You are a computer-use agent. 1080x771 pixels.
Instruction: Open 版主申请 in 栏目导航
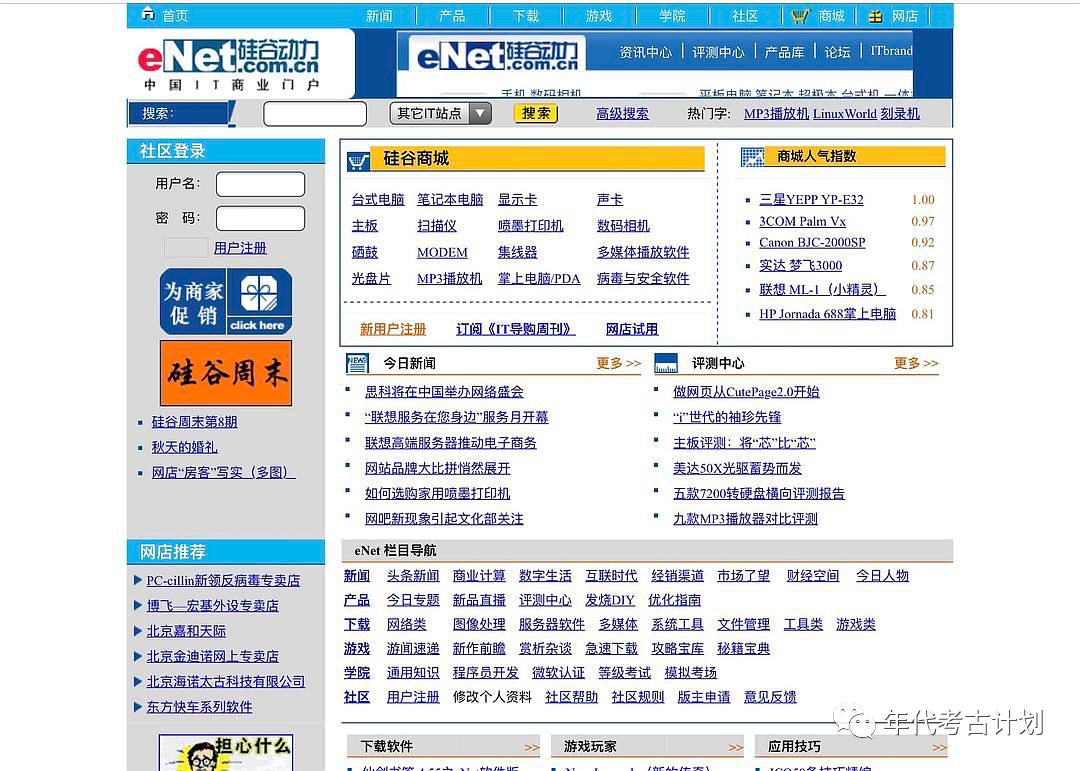(x=704, y=697)
